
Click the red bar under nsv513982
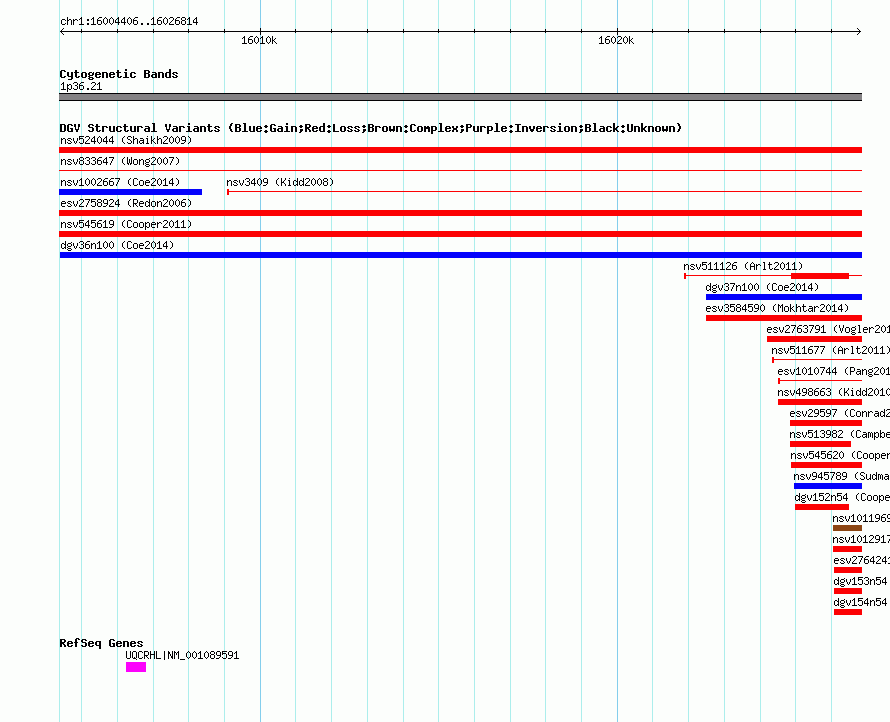[820, 444]
